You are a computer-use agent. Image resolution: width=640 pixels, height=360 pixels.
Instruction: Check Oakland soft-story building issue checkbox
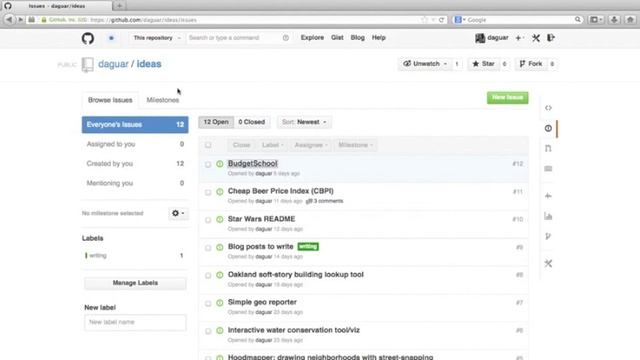tap(208, 276)
